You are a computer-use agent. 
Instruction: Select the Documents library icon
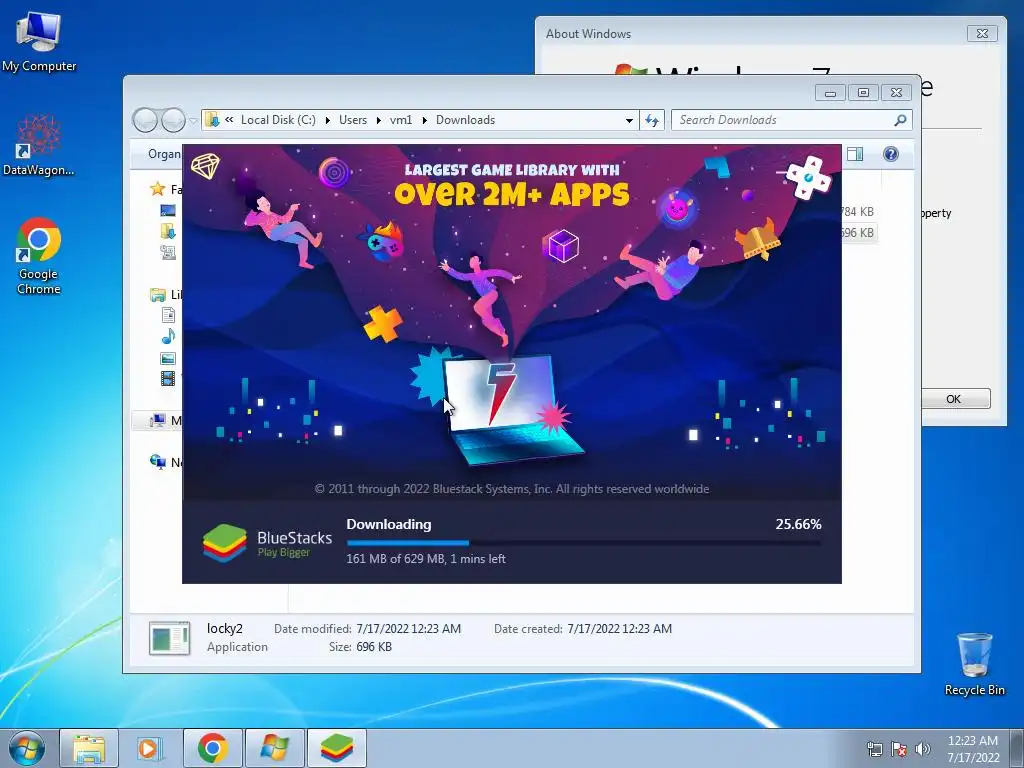168,315
